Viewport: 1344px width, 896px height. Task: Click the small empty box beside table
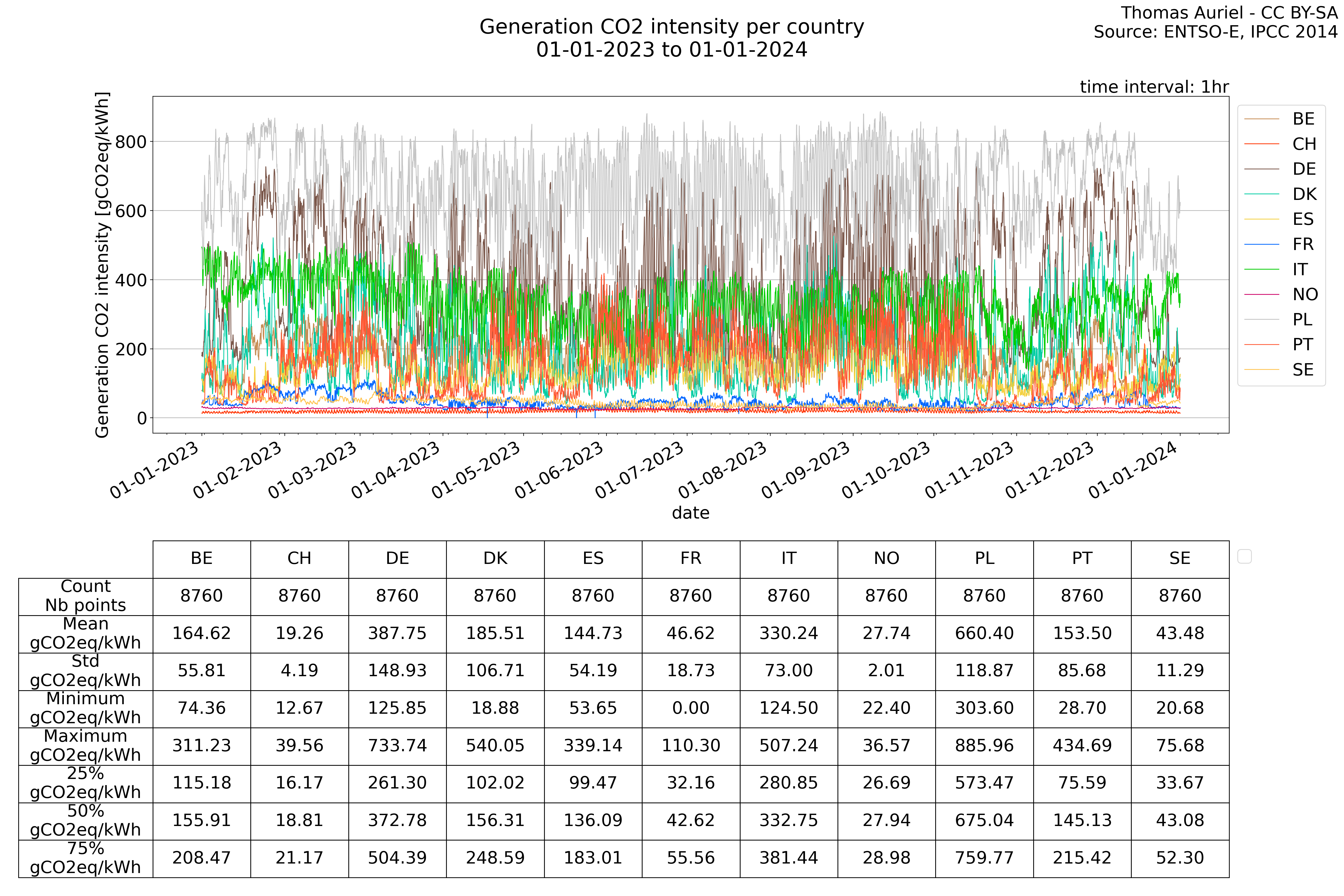pos(1244,556)
